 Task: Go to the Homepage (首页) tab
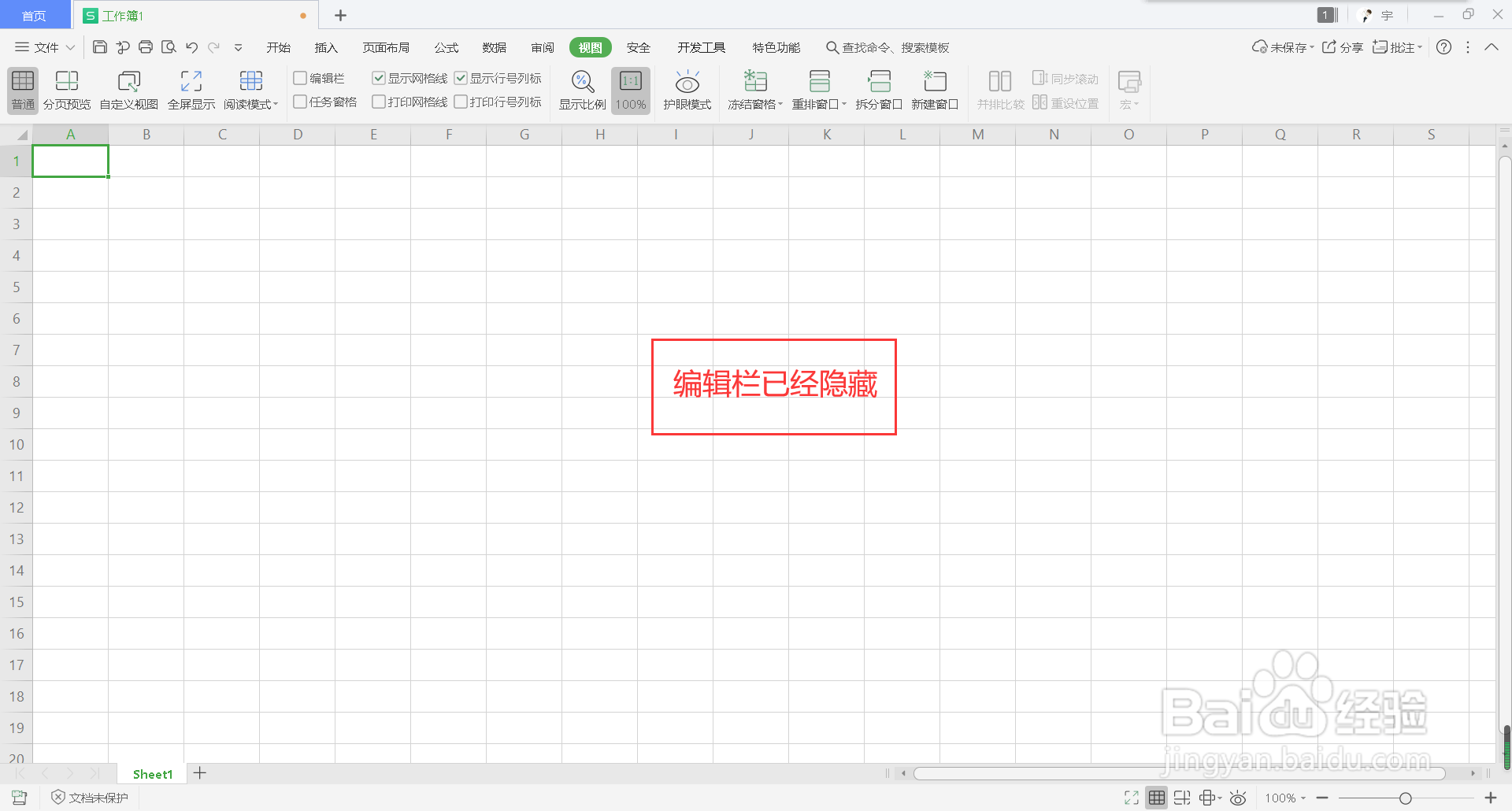(34, 16)
